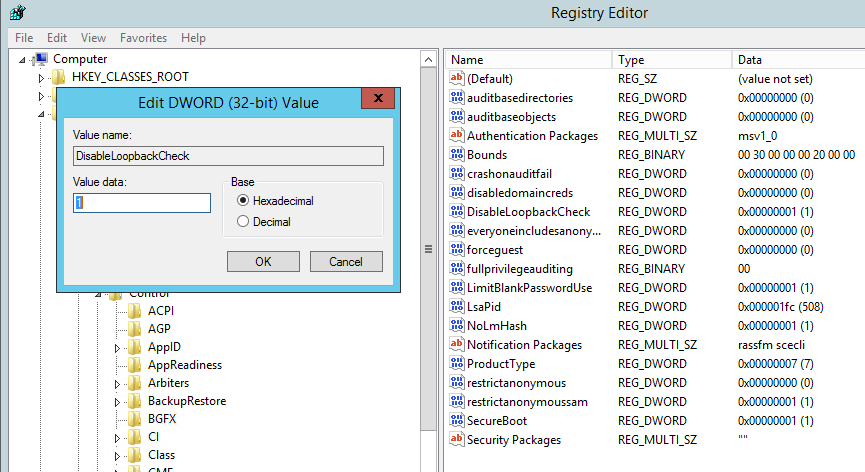
Task: Click the disabledomaincreds DWORD icon
Action: [x=456, y=192]
